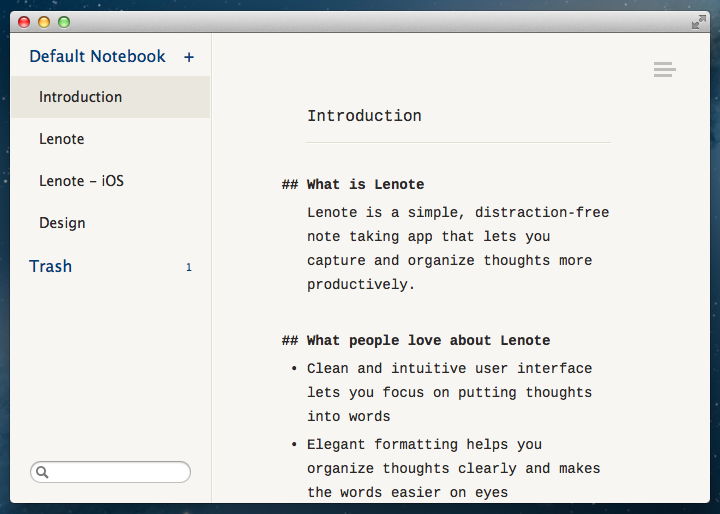The width and height of the screenshot is (720, 514).
Task: Click bullet line 'Elegant formatting helps you'
Action: click(x=424, y=445)
